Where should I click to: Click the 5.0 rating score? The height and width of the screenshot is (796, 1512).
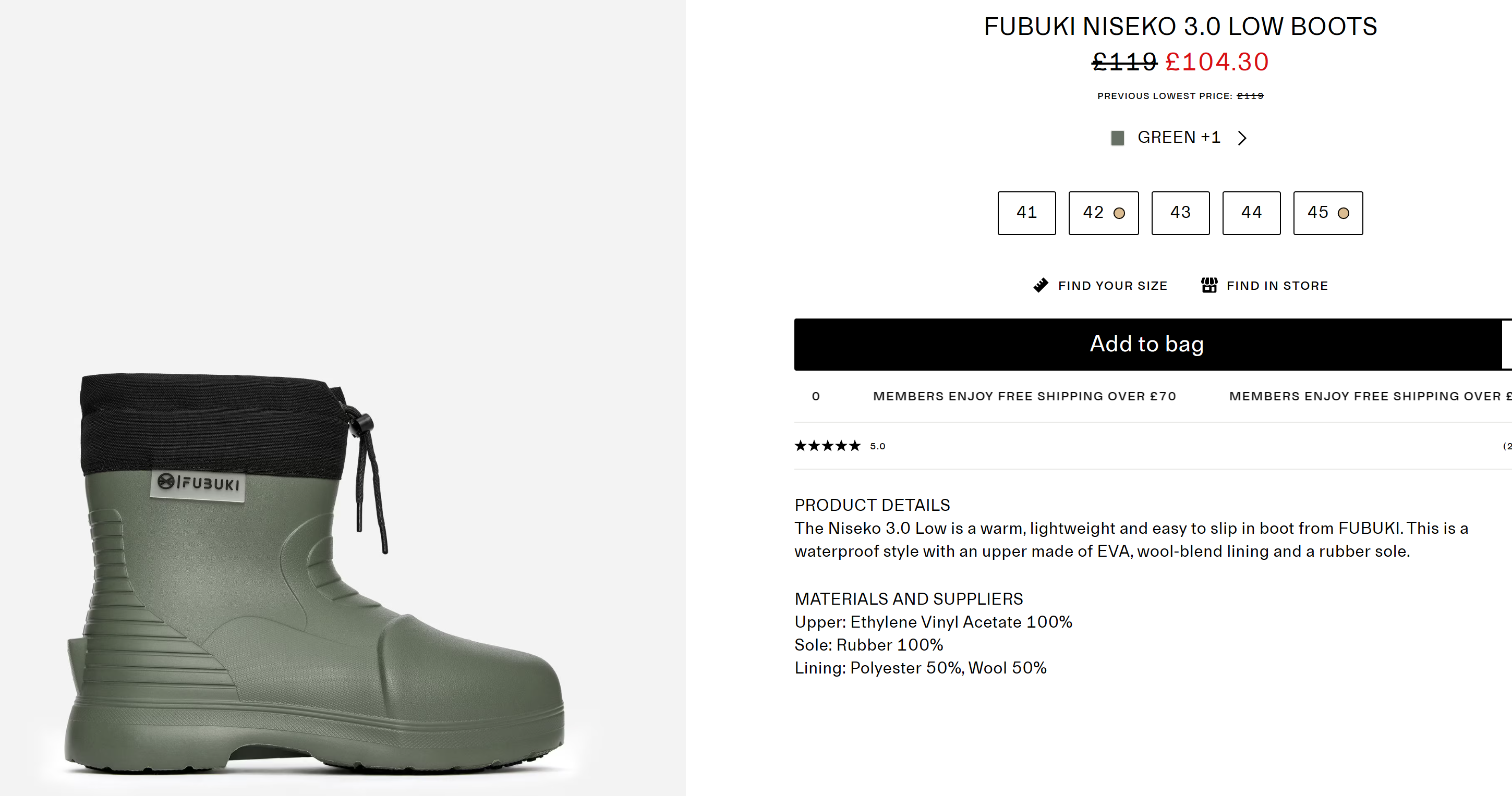click(877, 446)
